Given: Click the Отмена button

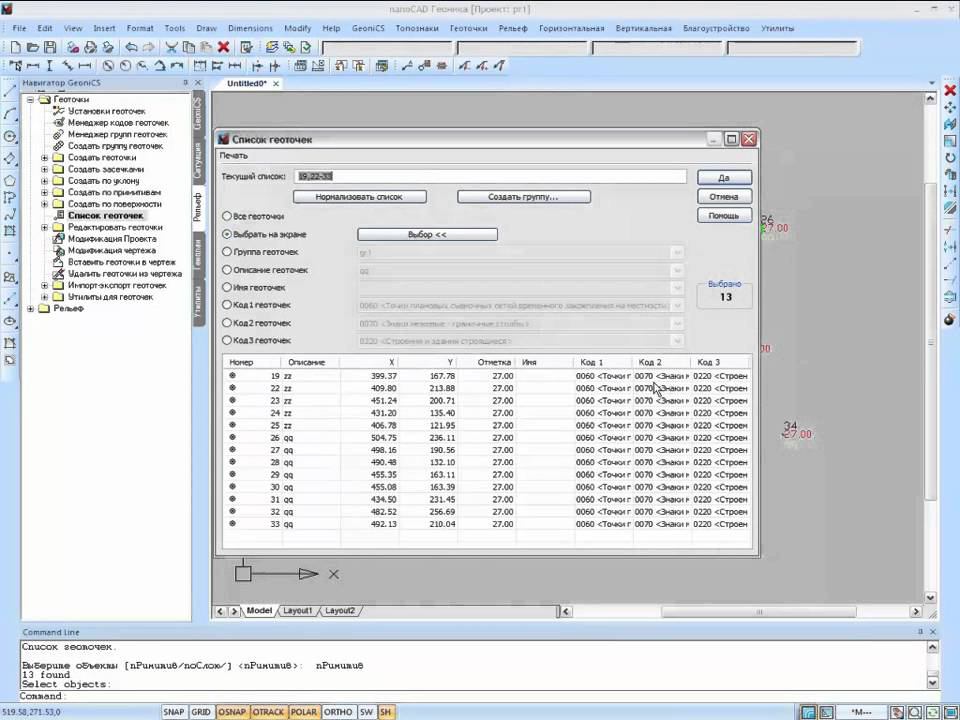Looking at the screenshot, I should tap(724, 197).
